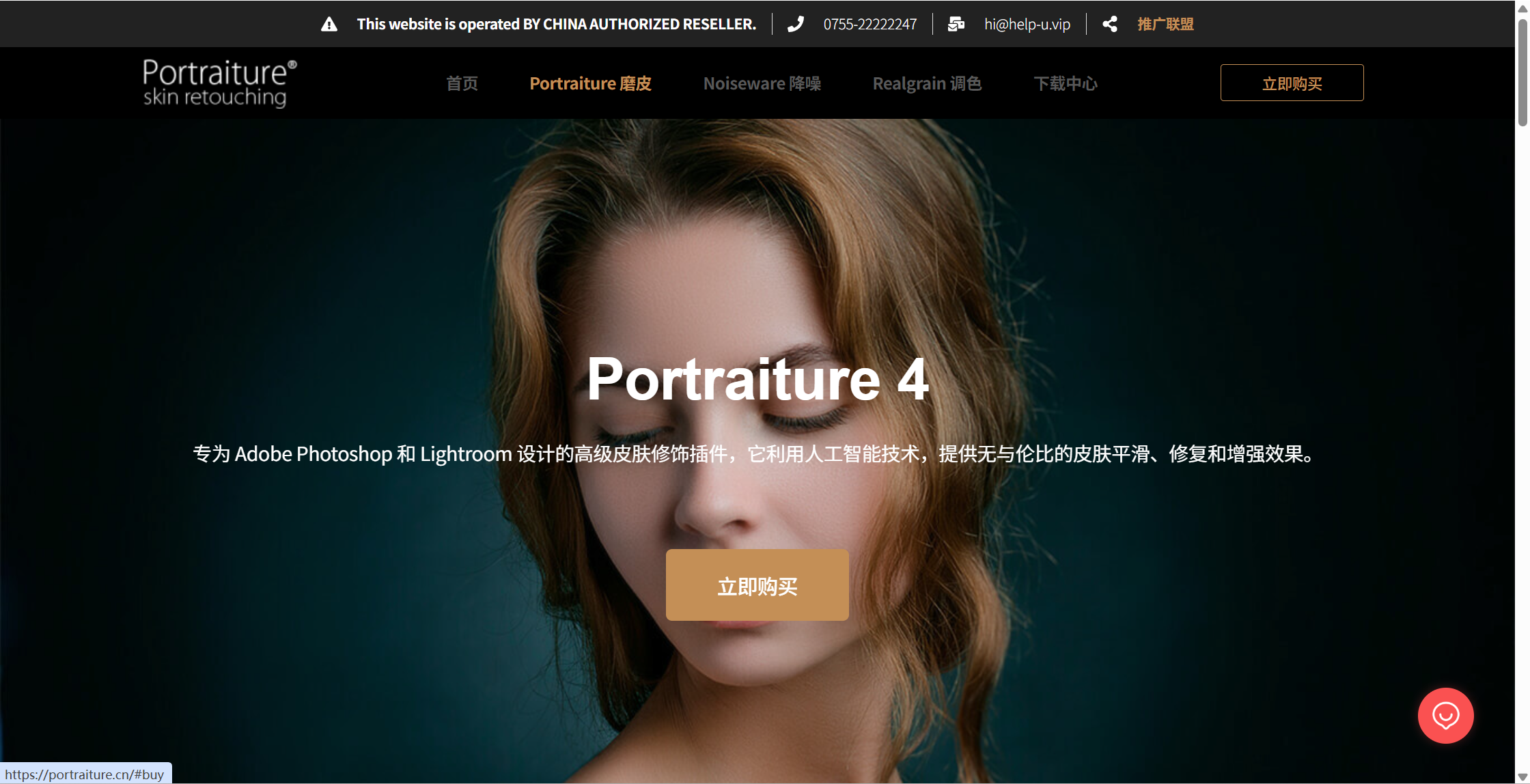1530x784 pixels.
Task: Click the hi@help-u.vip email address
Action: coord(1027,25)
